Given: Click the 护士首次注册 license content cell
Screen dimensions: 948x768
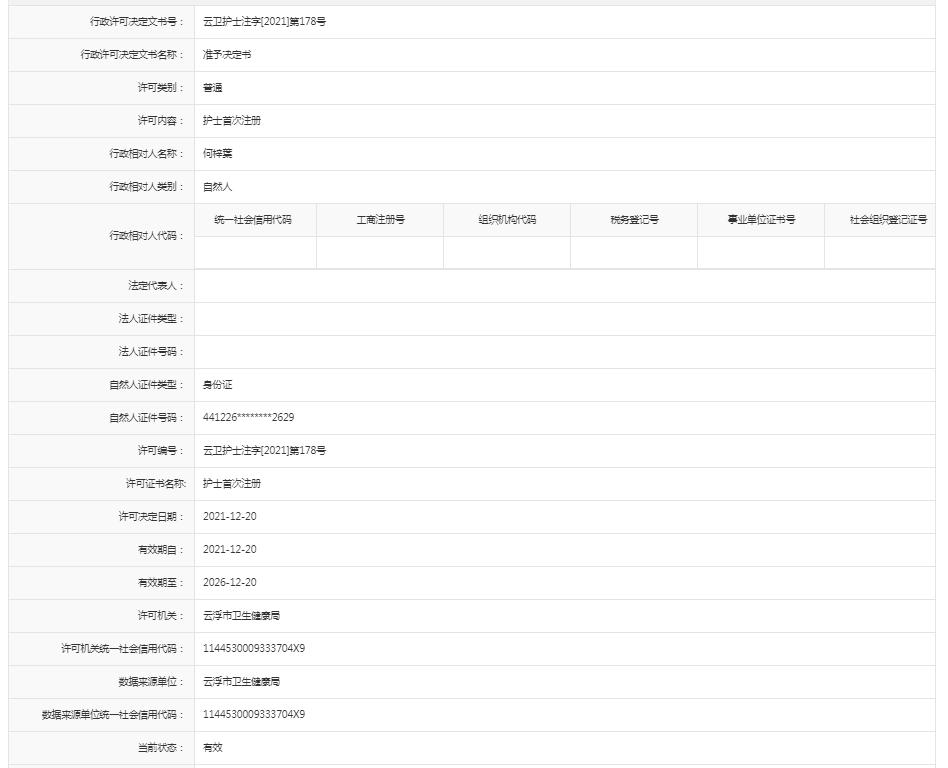Looking at the screenshot, I should coord(231,121).
